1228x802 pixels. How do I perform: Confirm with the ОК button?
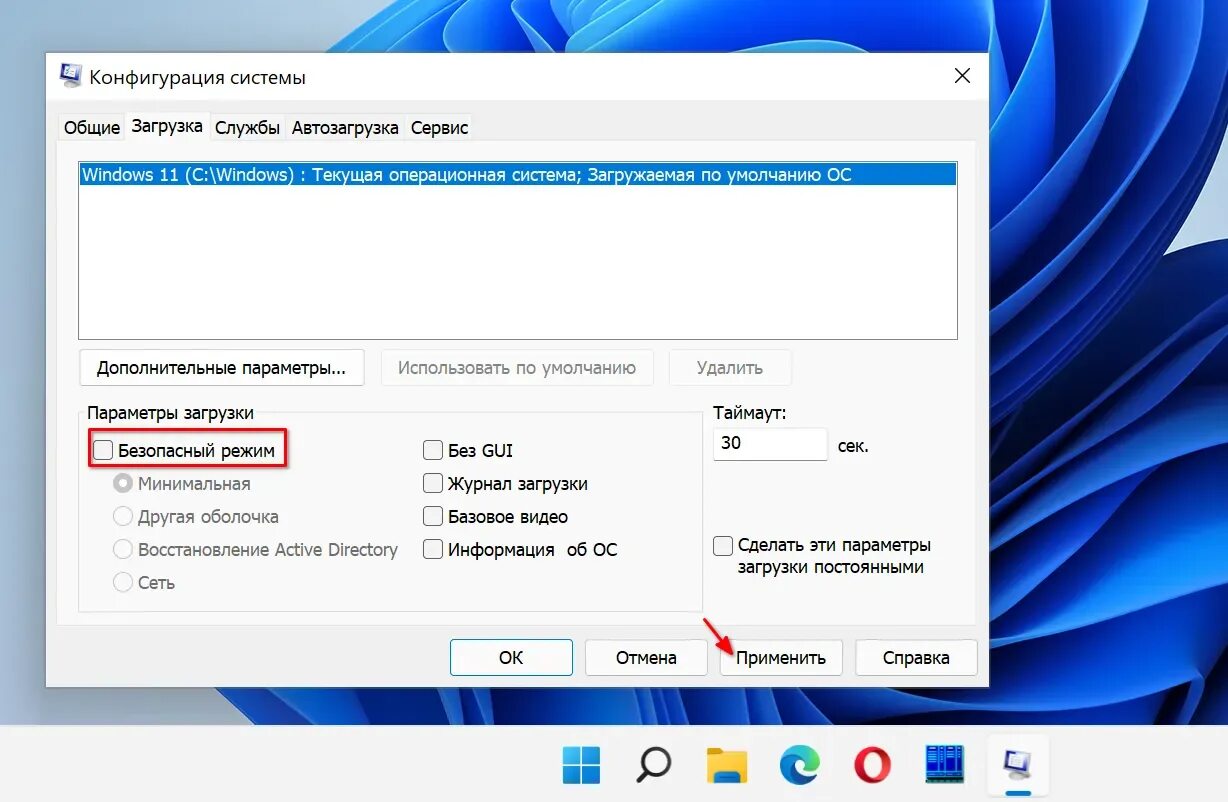(511, 658)
